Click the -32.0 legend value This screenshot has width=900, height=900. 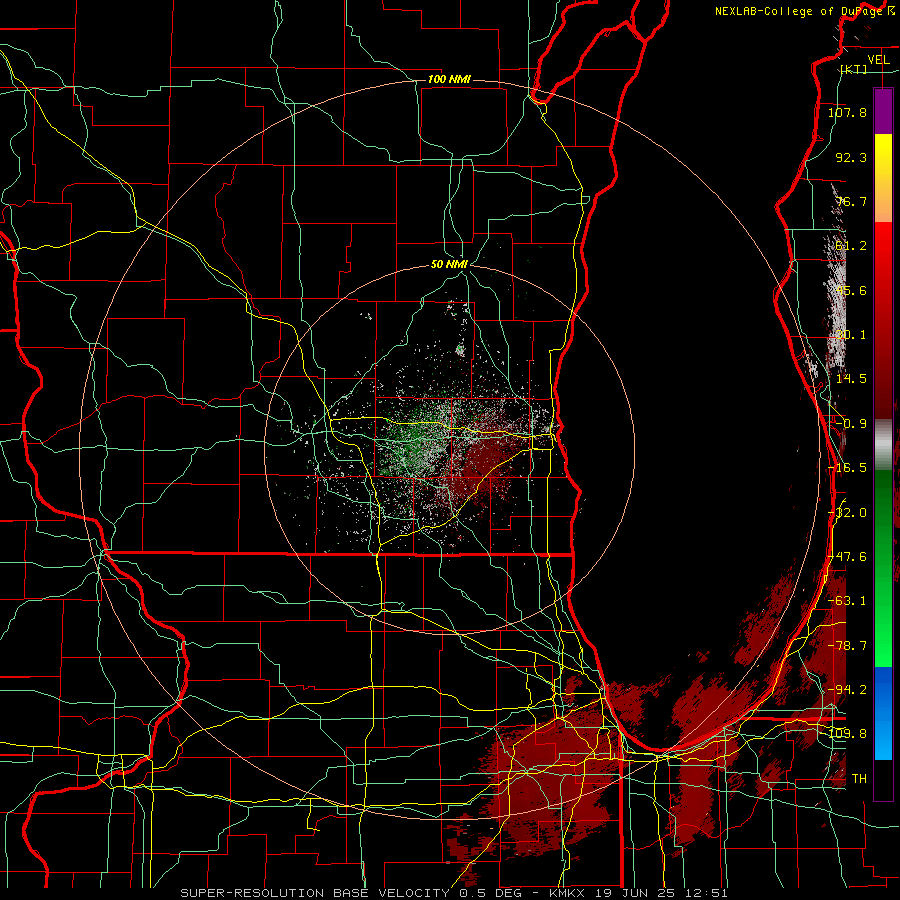point(847,513)
